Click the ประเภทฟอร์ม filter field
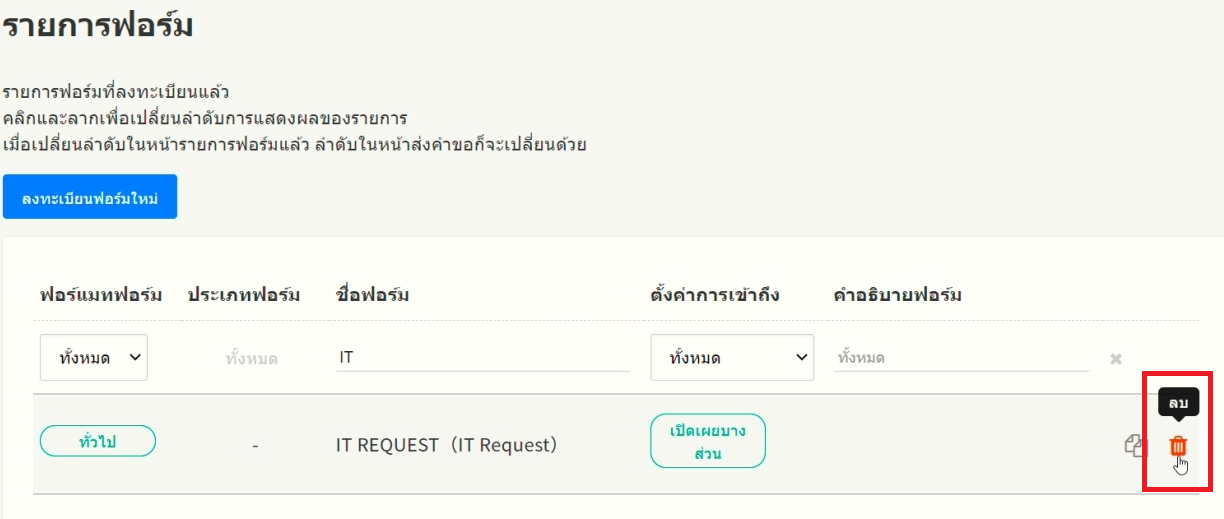This screenshot has width=1224, height=519. 251,358
